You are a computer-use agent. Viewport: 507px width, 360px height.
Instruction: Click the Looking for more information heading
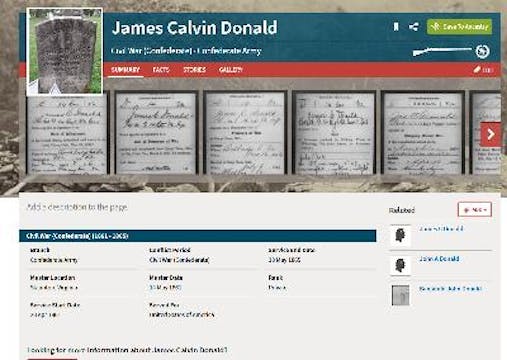(127, 350)
